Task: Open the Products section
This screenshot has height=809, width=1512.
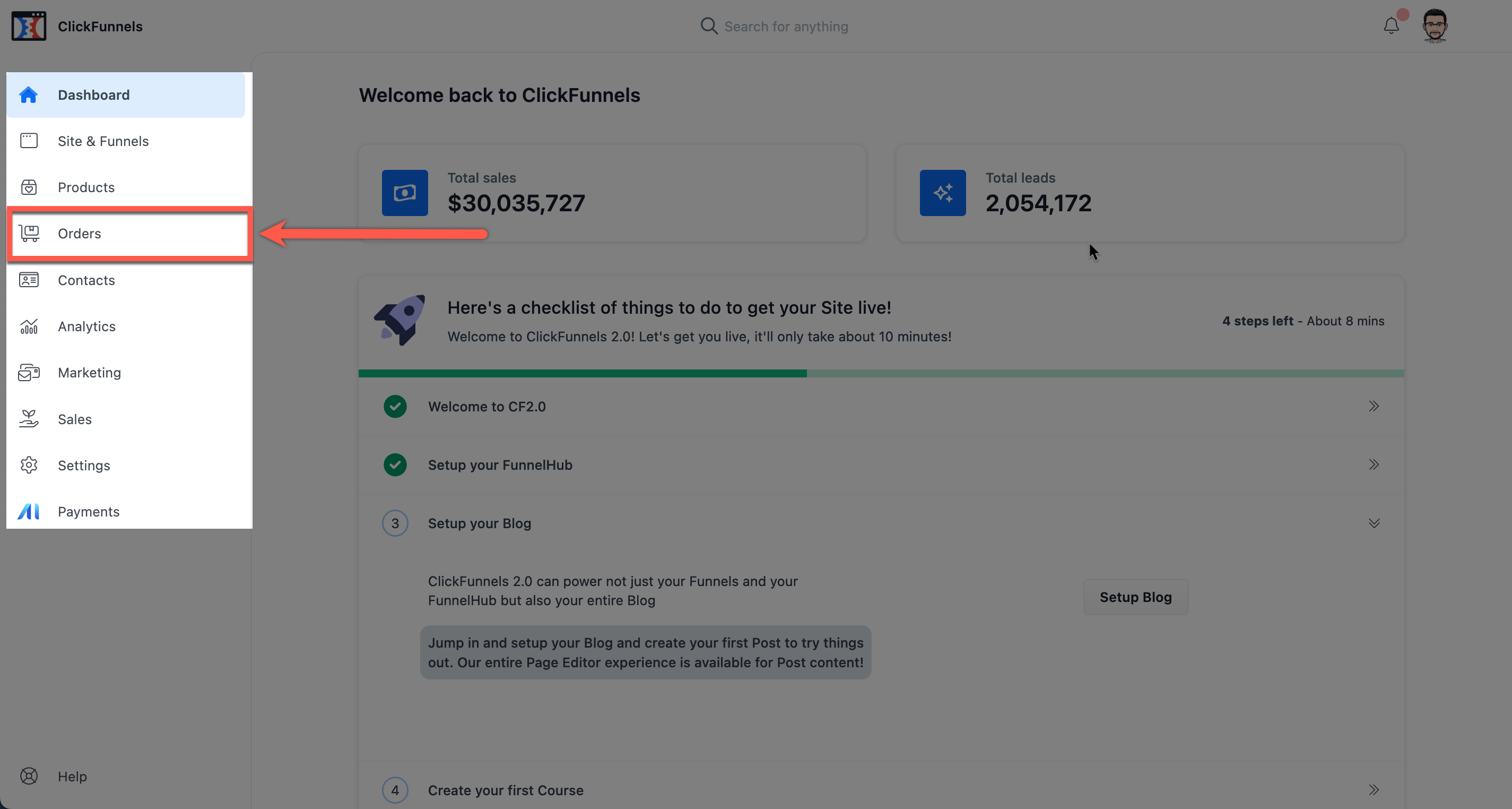Action: 126,187
